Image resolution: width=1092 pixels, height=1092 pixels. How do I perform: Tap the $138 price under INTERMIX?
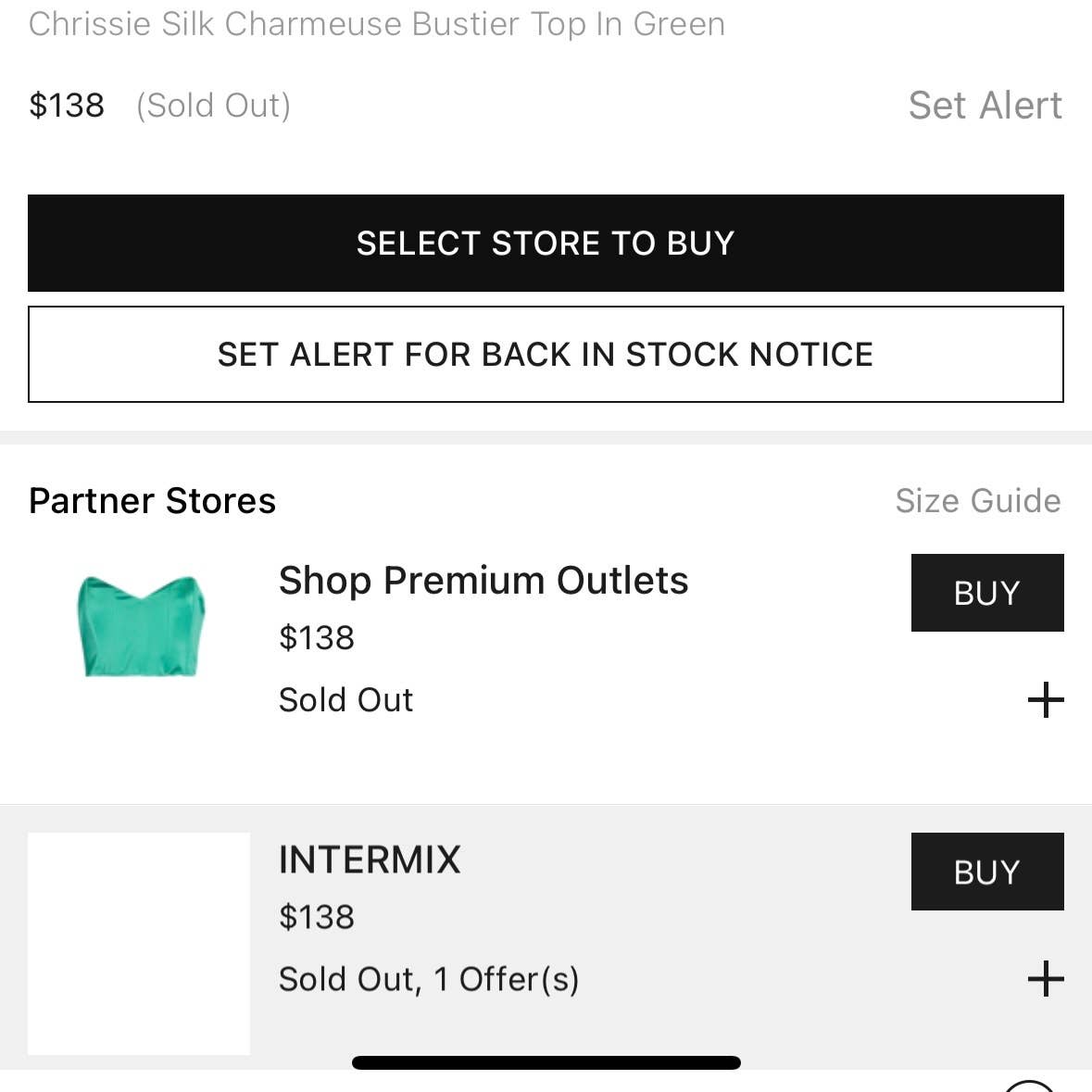pyautogui.click(x=316, y=917)
